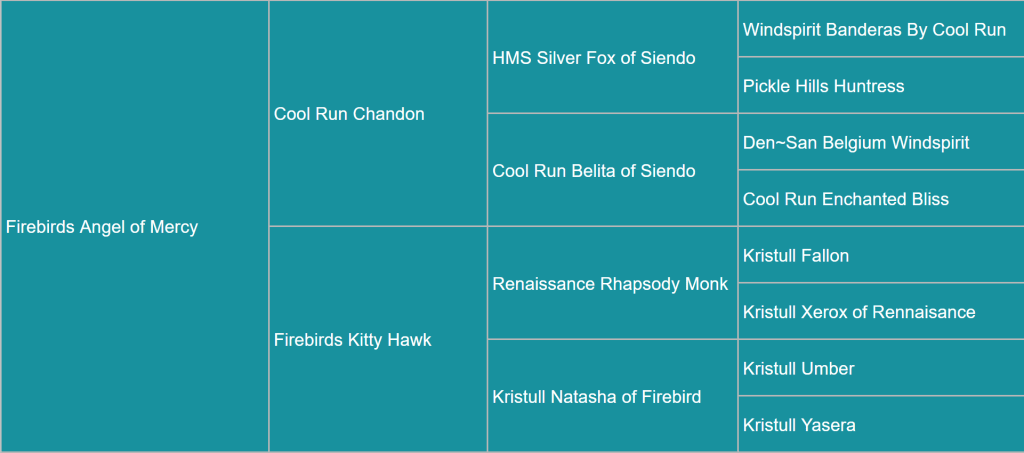The image size is (1024, 453).
Task: Select the dam of Firebirds Angel of Mercy
Action: (x=353, y=340)
